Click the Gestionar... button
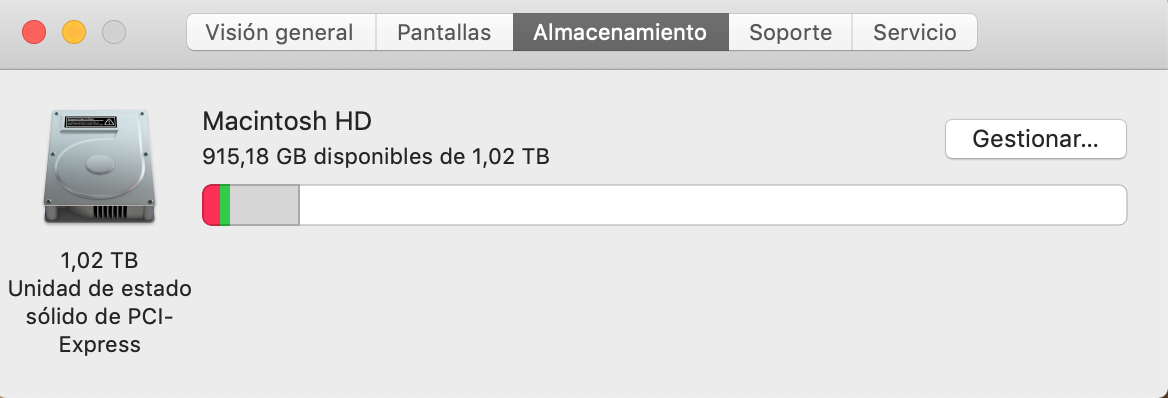This screenshot has width=1168, height=398. pyautogui.click(x=1035, y=139)
